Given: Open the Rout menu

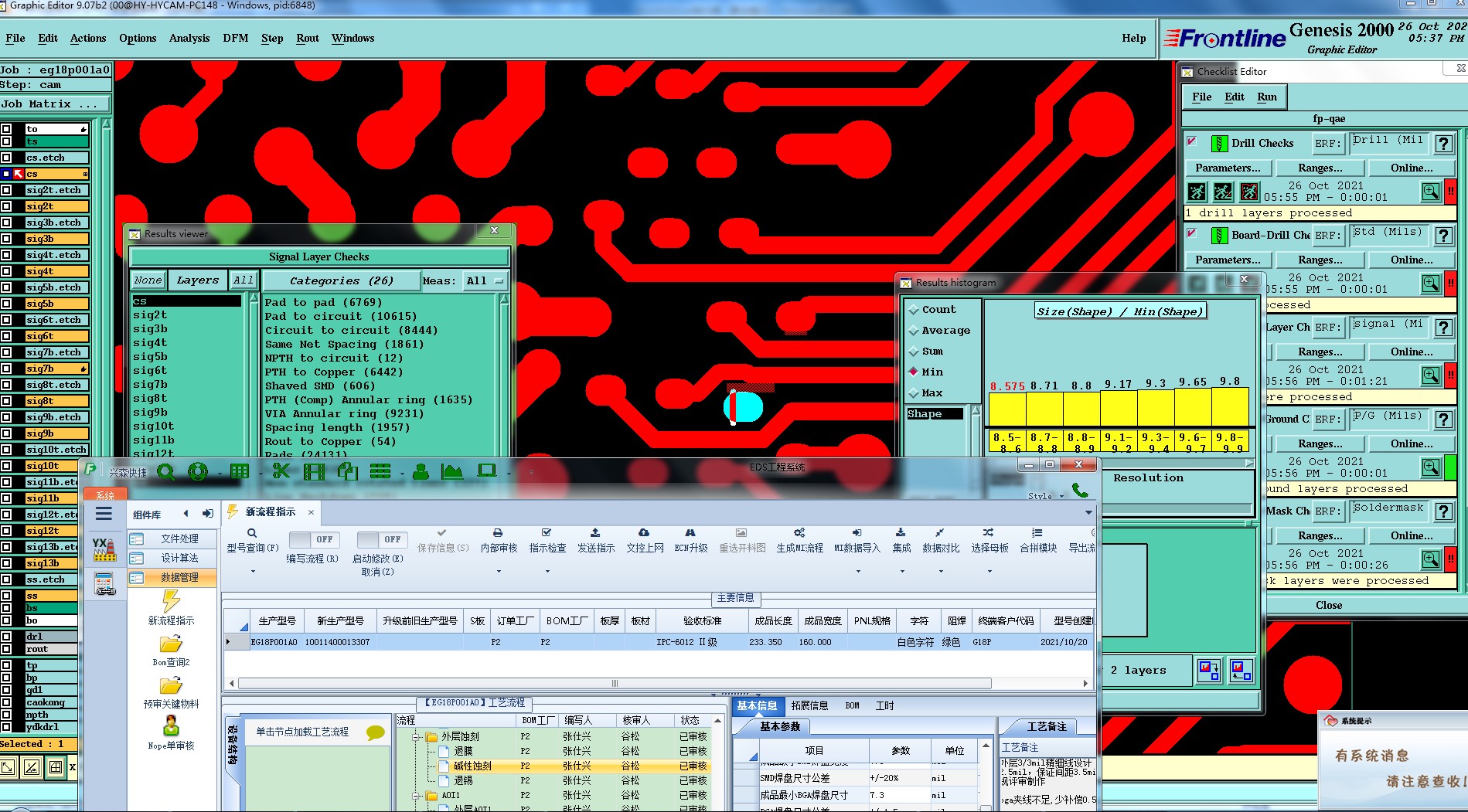Looking at the screenshot, I should coord(308,38).
